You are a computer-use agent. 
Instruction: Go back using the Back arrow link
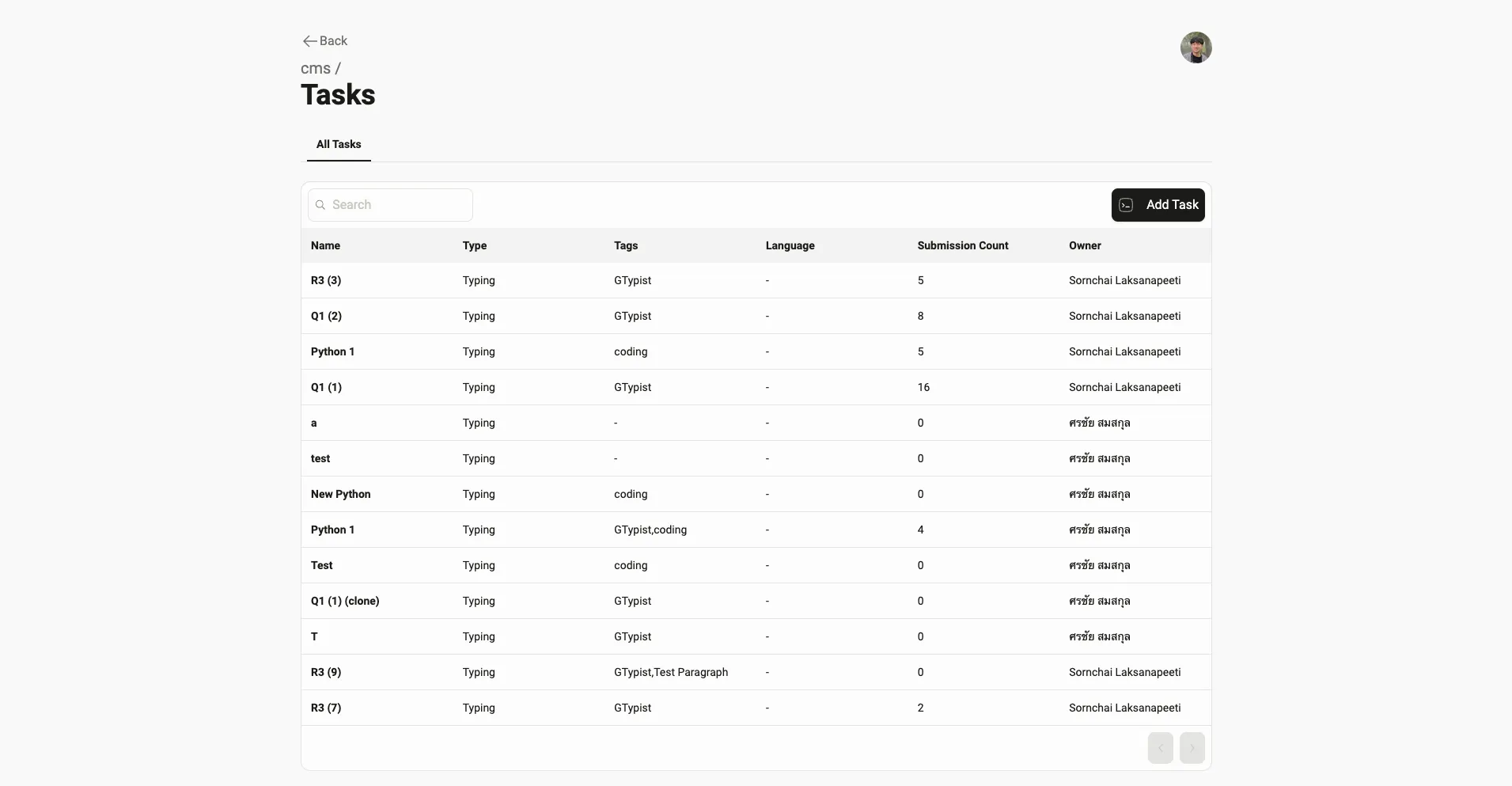(x=325, y=41)
